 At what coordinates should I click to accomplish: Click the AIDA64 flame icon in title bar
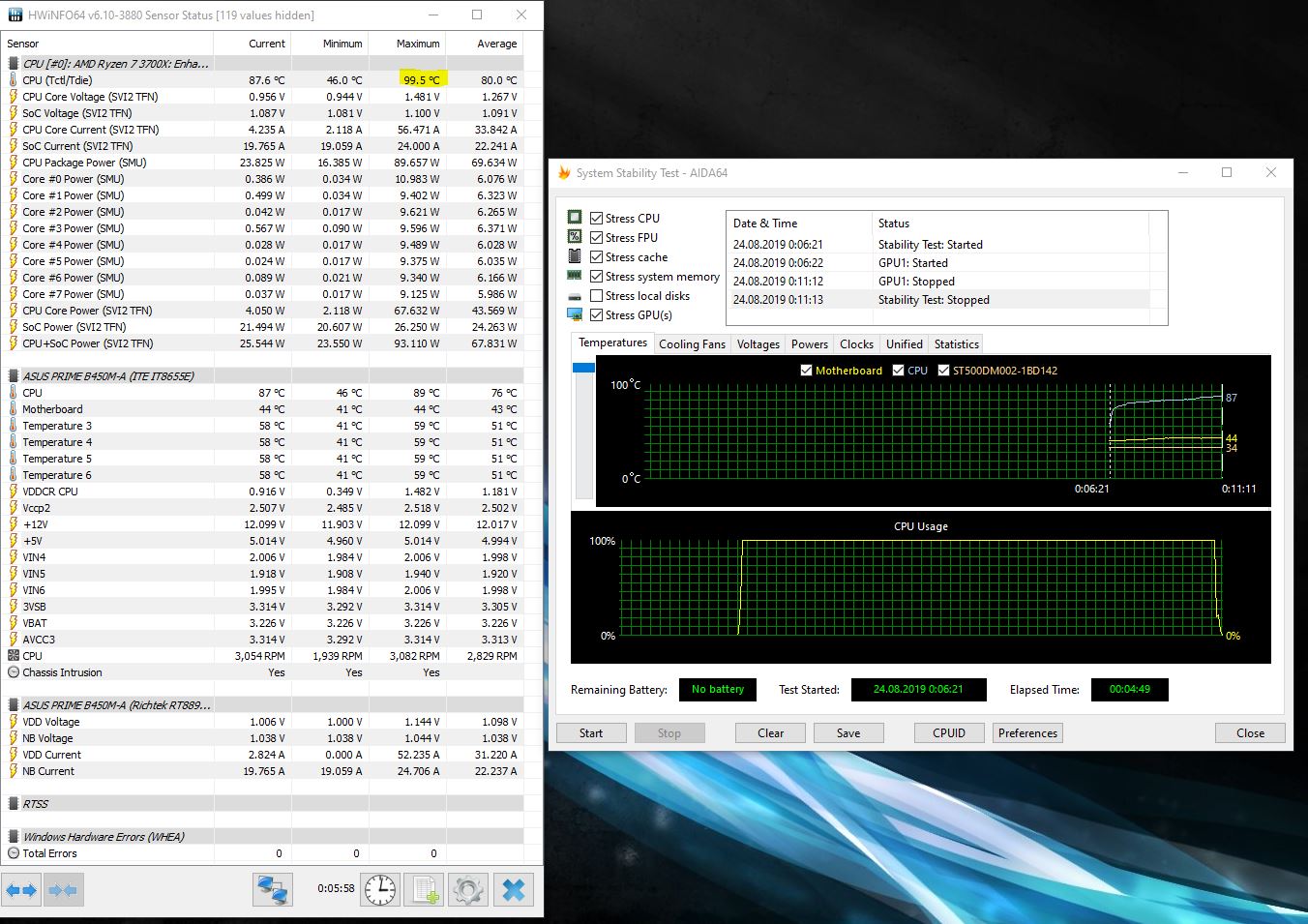click(x=564, y=172)
